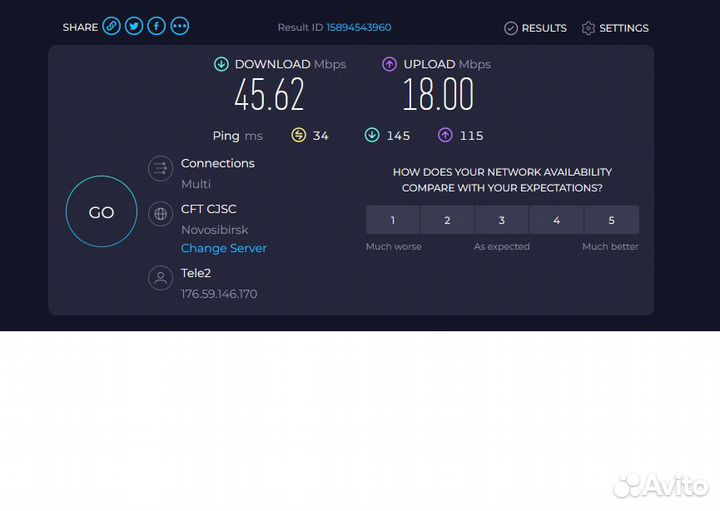Rate network availability as 4

pyautogui.click(x=557, y=220)
